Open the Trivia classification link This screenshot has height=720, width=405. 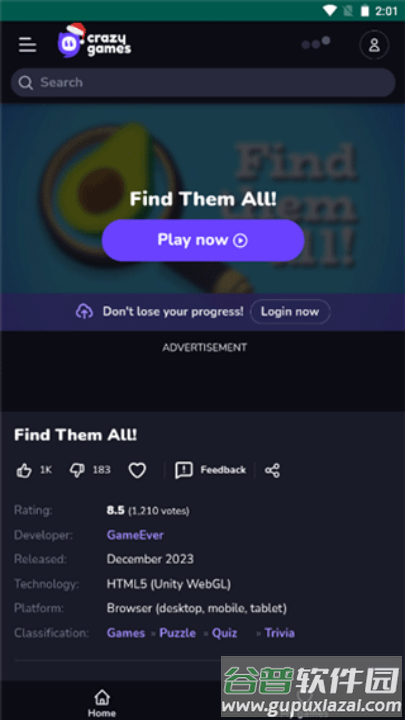point(280,633)
